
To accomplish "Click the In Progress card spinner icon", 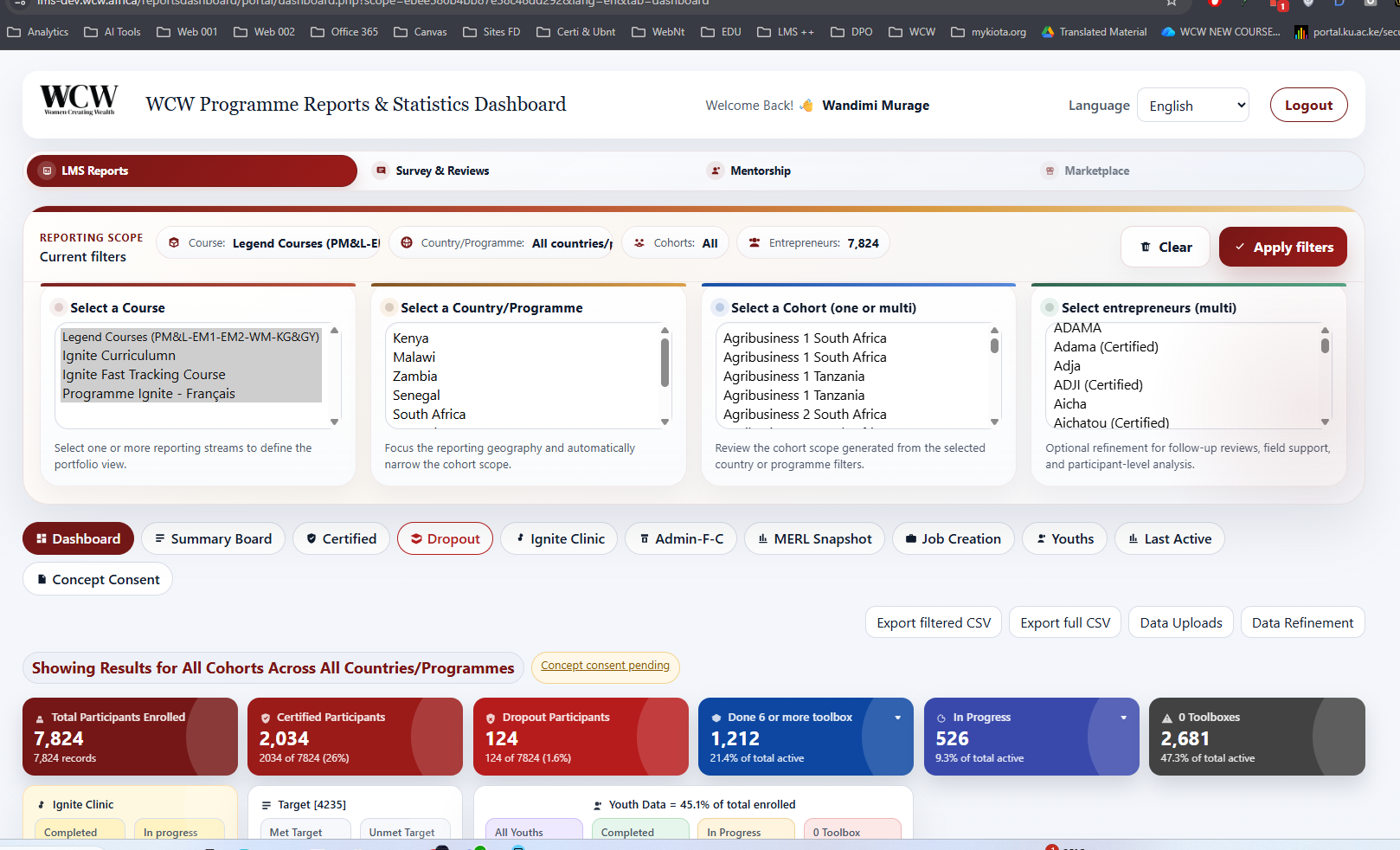I will pos(941,718).
